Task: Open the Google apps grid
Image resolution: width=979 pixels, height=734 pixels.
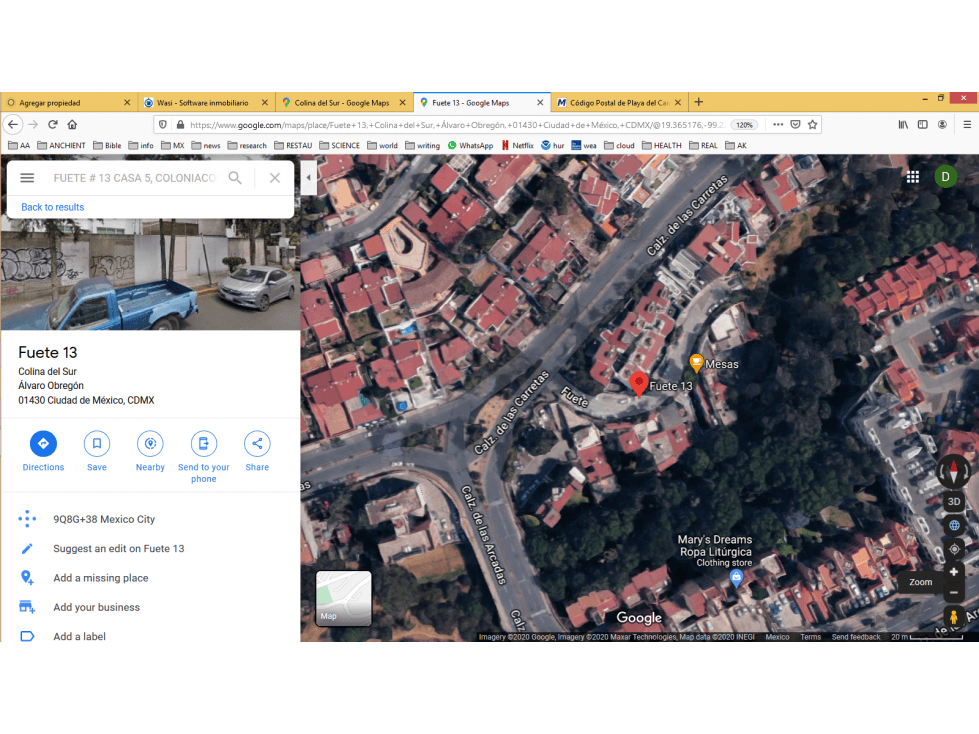Action: pos(913,177)
